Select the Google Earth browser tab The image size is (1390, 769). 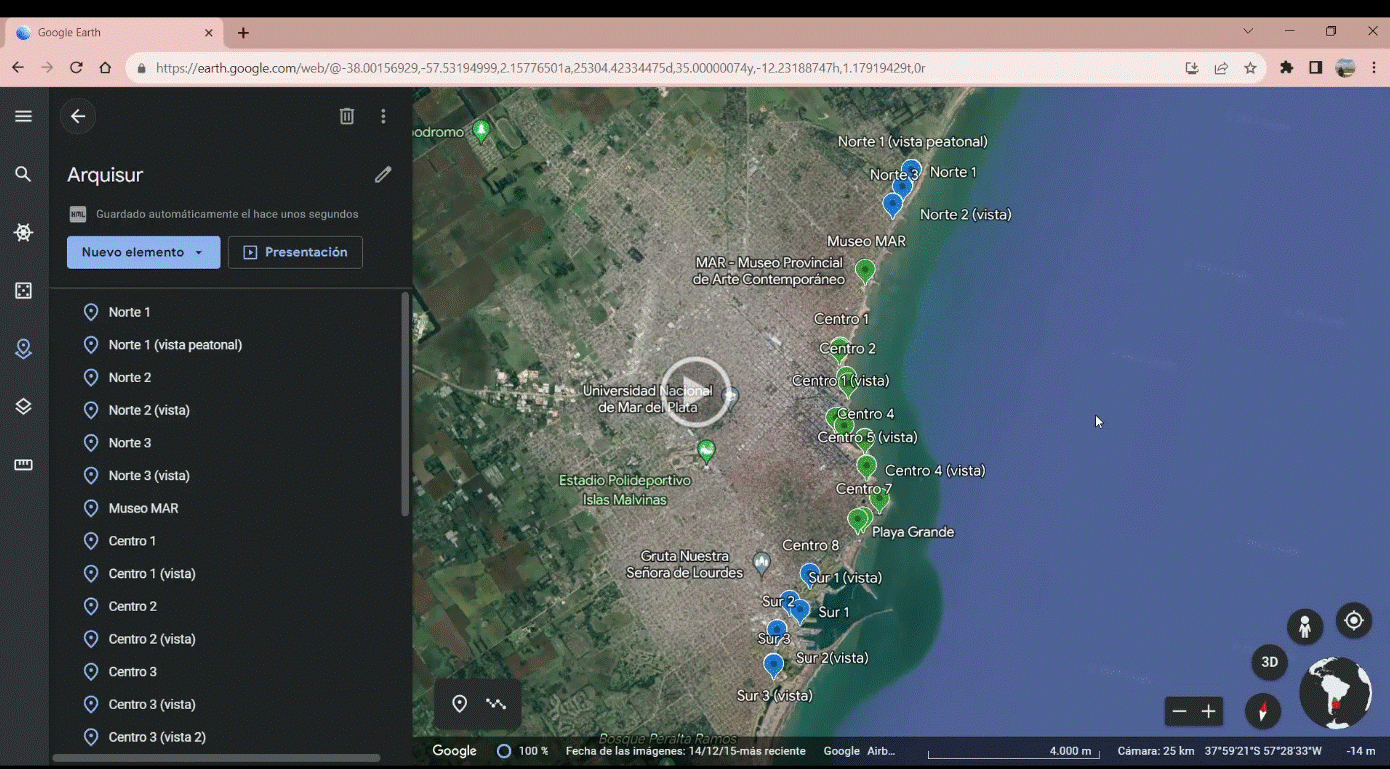point(115,33)
